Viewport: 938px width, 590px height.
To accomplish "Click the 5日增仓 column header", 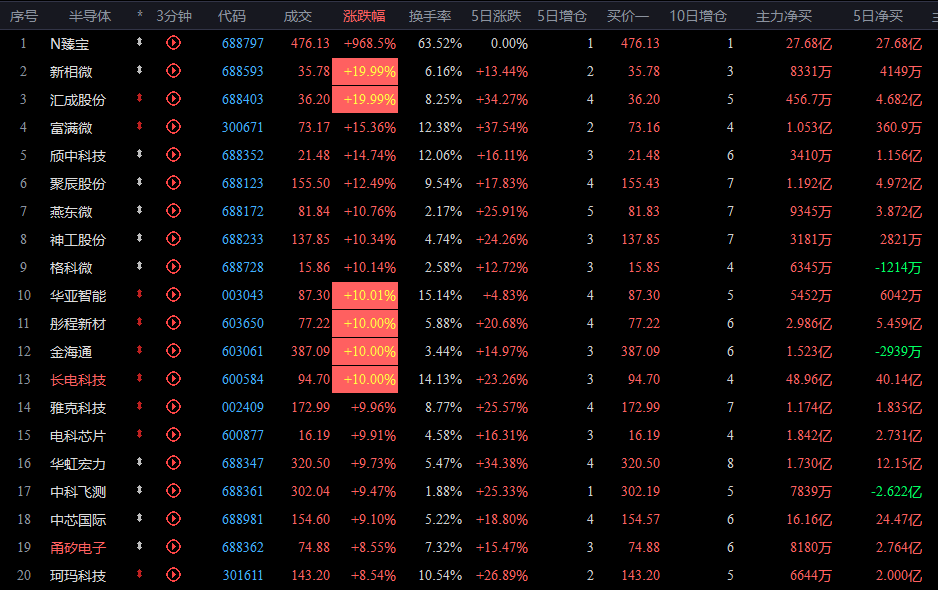I will [x=562, y=16].
